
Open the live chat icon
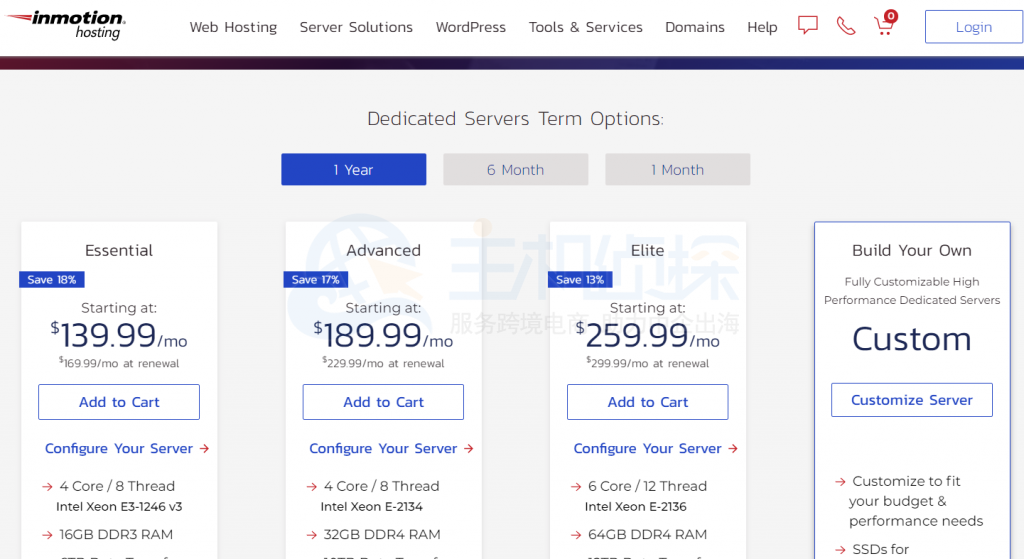[x=808, y=26]
